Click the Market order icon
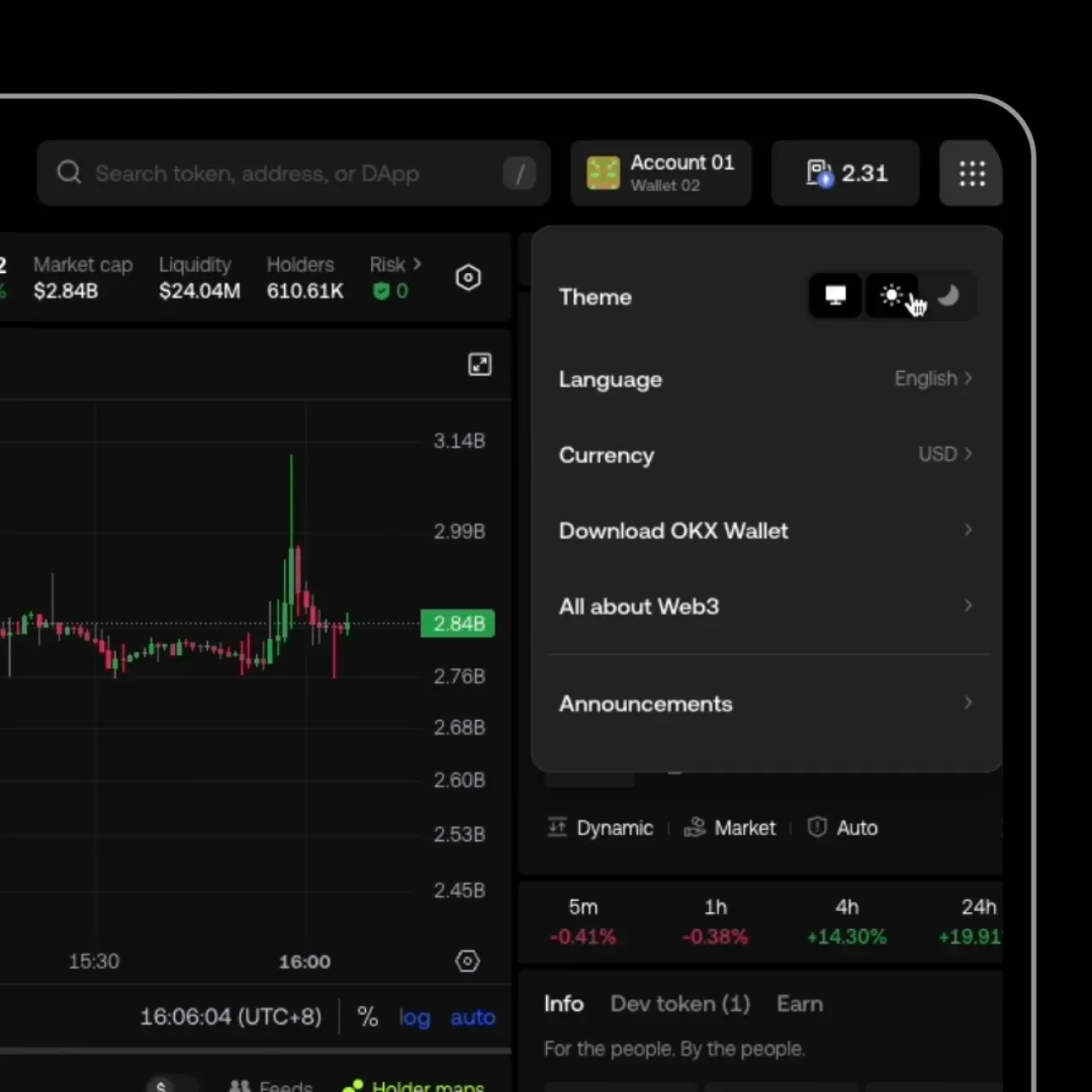1092x1092 pixels. click(694, 827)
